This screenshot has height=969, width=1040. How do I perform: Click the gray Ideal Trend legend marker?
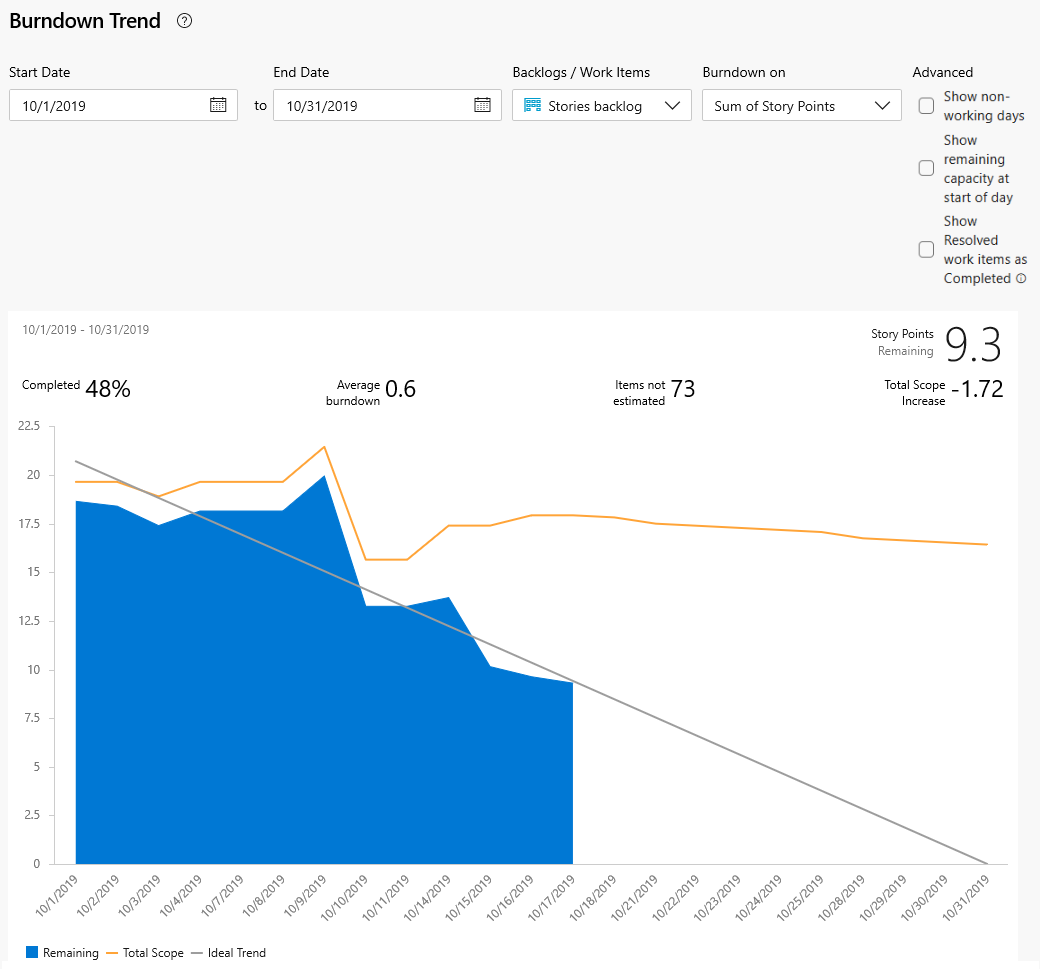tap(196, 953)
